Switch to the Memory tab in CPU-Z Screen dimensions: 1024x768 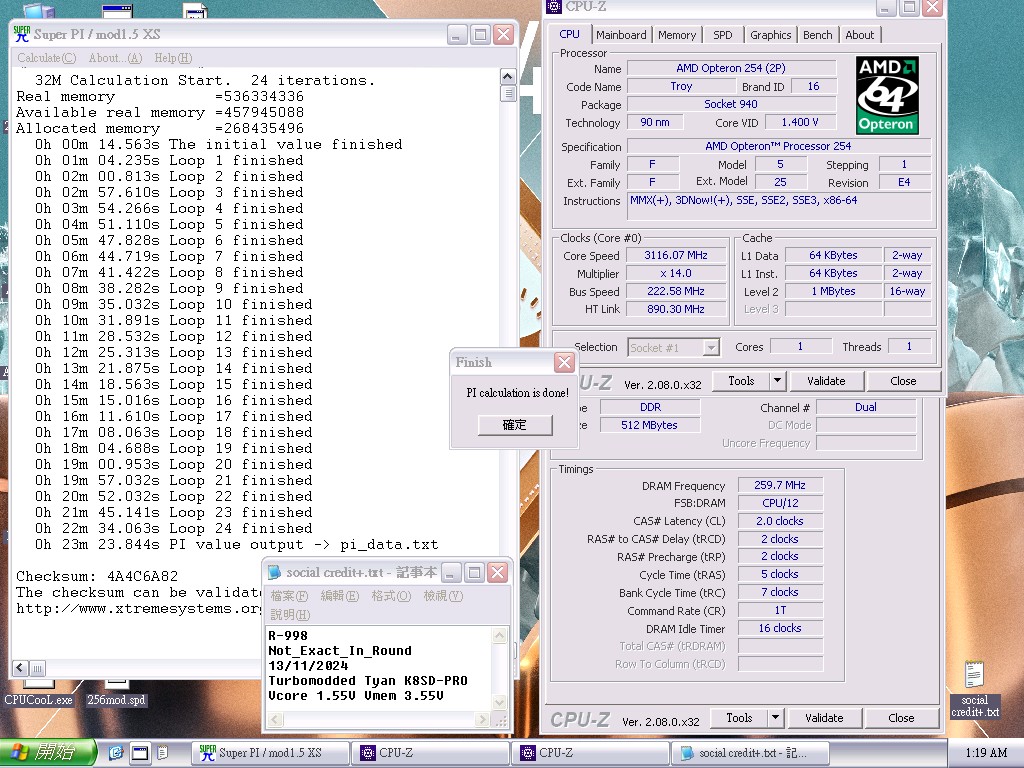coord(677,35)
